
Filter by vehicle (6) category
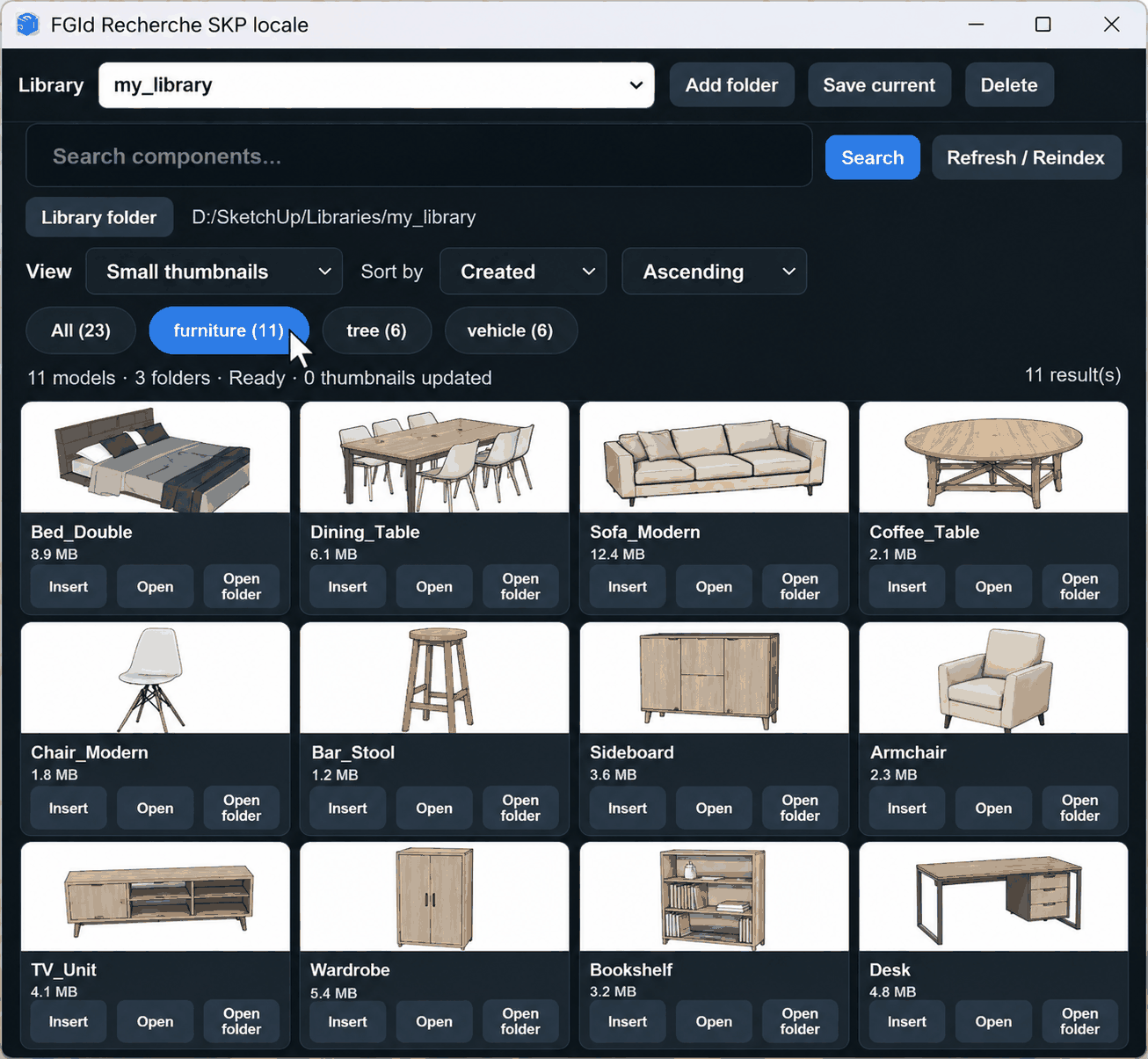coord(510,330)
